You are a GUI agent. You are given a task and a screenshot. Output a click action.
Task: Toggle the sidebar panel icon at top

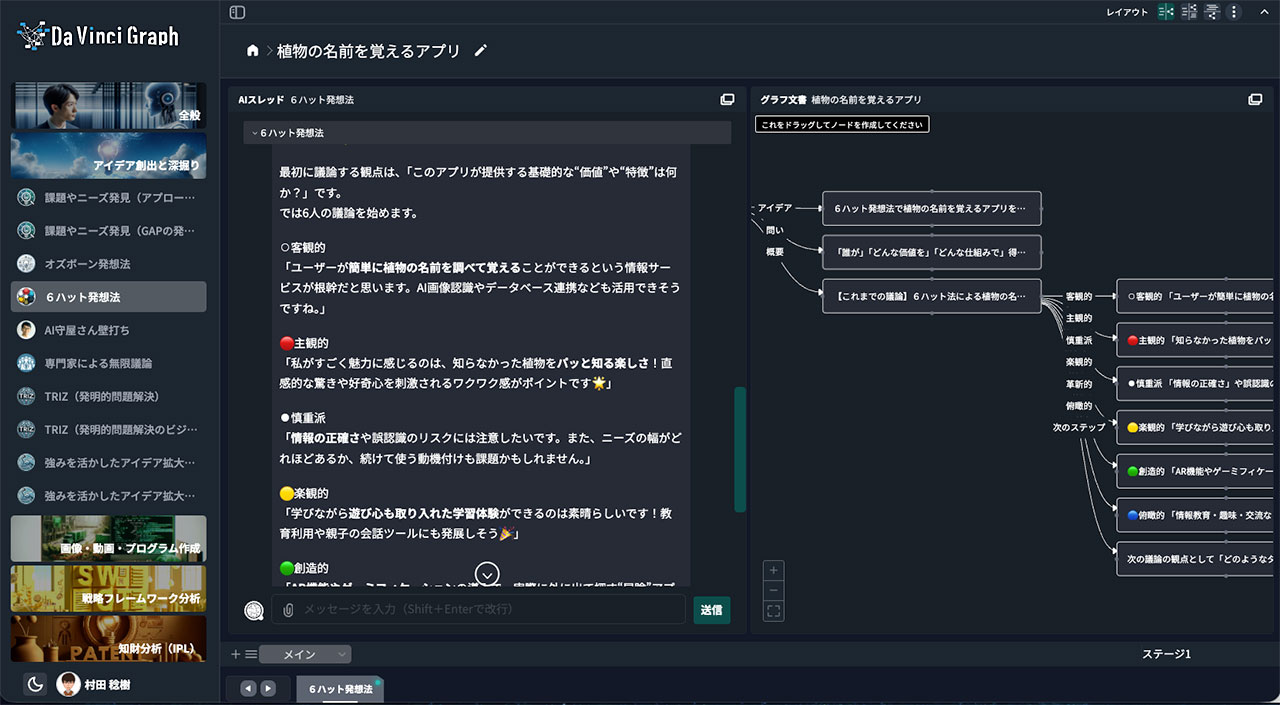click(x=237, y=12)
